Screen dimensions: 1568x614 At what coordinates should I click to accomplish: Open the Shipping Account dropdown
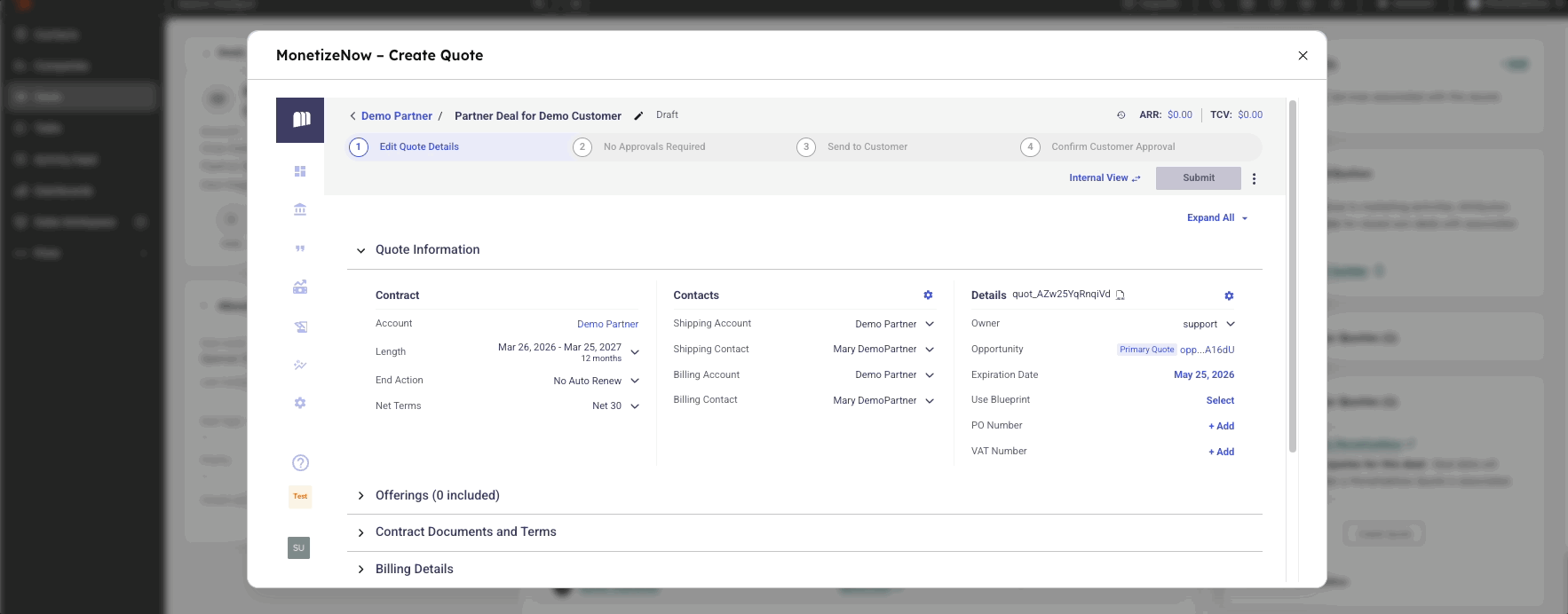(x=930, y=324)
